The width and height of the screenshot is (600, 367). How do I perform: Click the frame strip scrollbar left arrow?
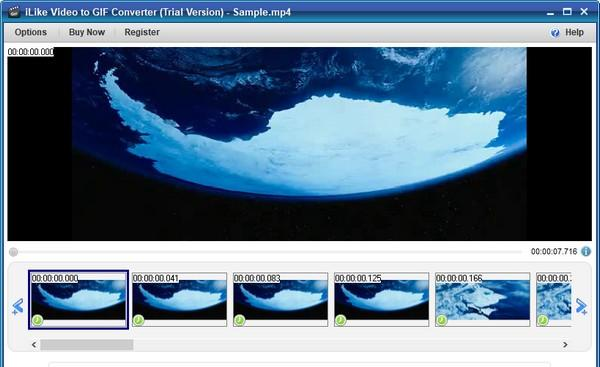point(34,345)
